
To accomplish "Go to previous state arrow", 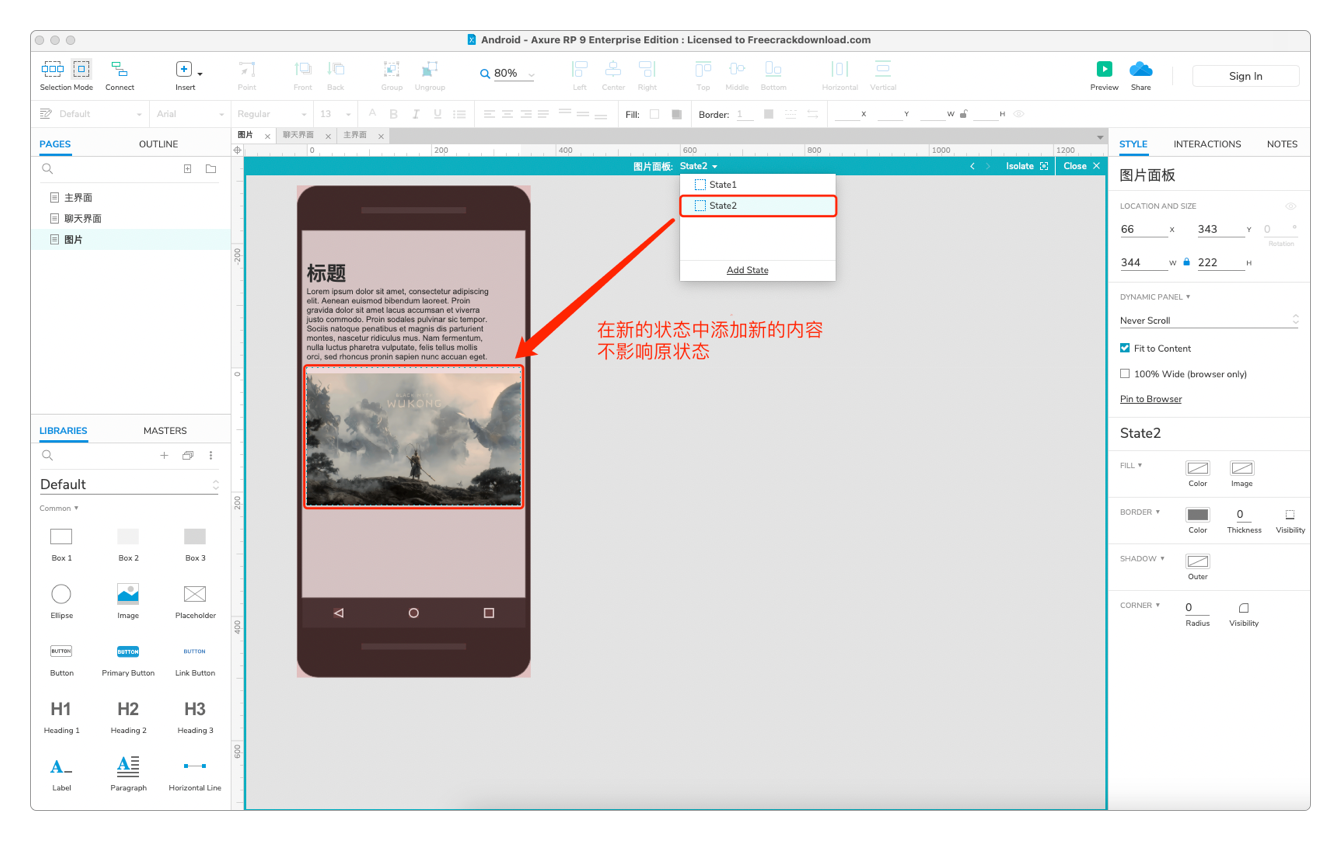I will (972, 166).
